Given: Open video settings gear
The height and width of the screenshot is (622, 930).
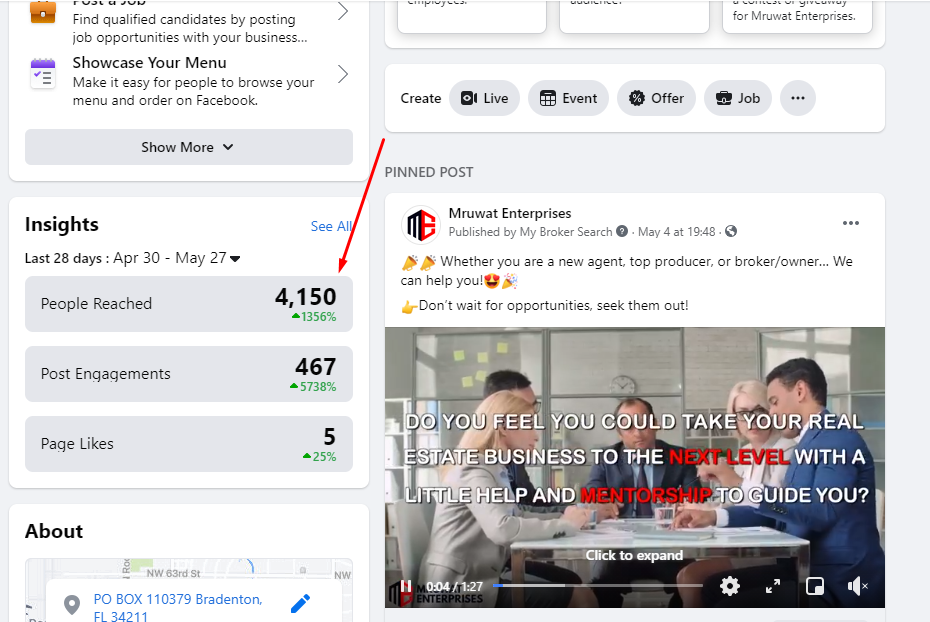Looking at the screenshot, I should (x=730, y=587).
